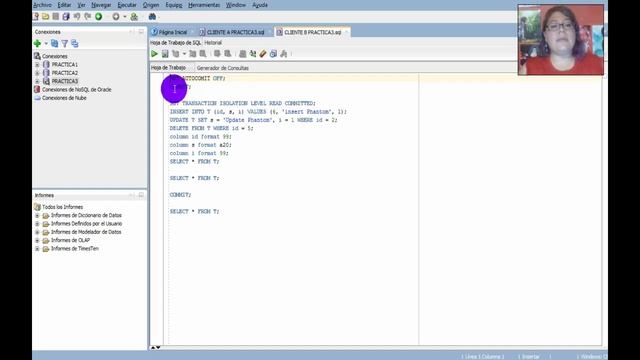Image resolution: width=640 pixels, height=360 pixels.
Task: Open the Forward navigation dropdown arrow
Action: point(124,17)
